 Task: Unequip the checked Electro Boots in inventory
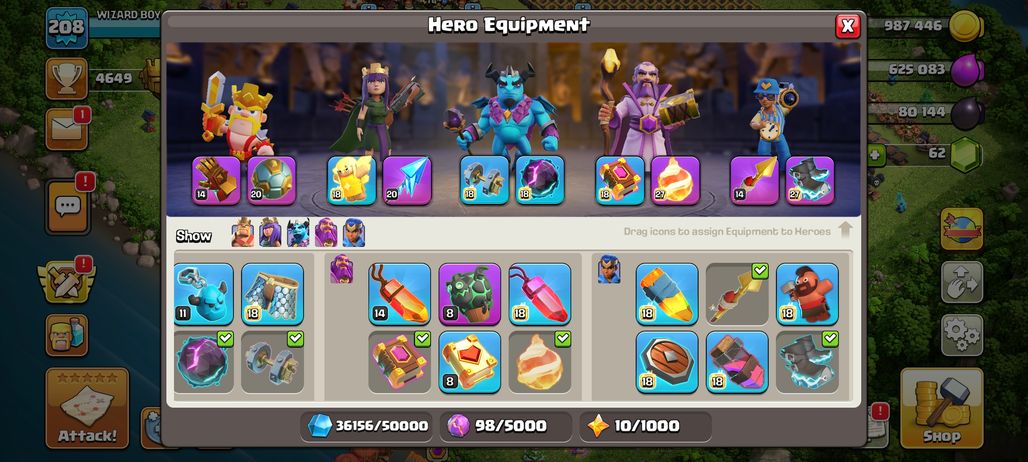(807, 362)
